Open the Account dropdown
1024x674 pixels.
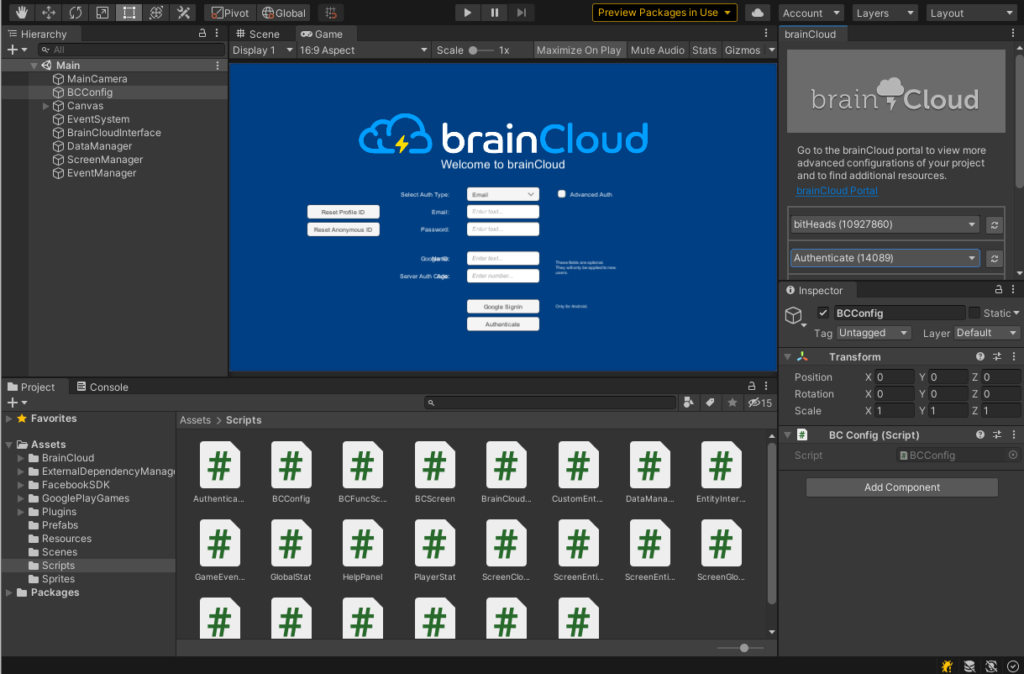tap(811, 13)
